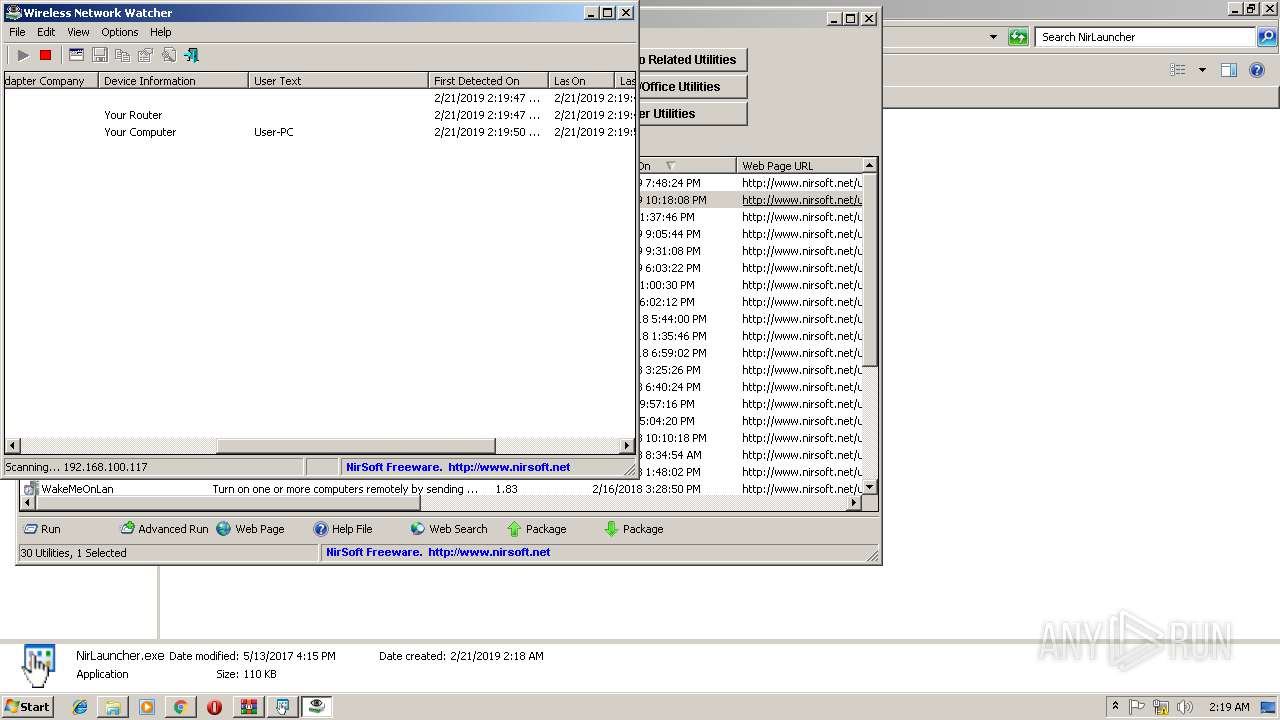
Task: Select the WakeMeOnLan utility row
Action: pos(440,489)
